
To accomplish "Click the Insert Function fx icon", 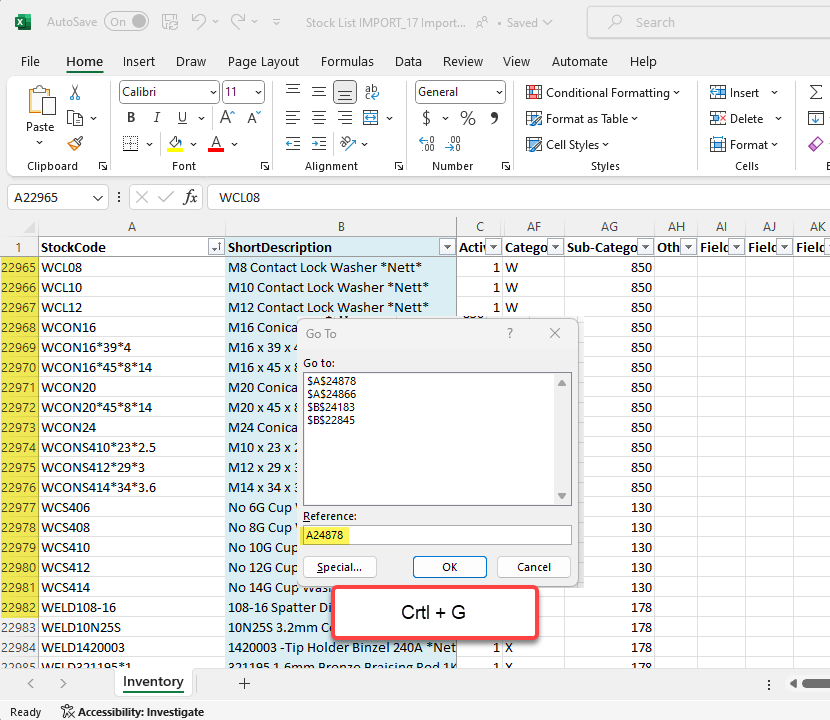I will [190, 197].
